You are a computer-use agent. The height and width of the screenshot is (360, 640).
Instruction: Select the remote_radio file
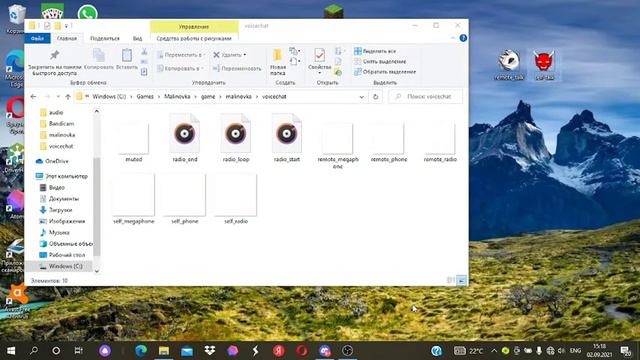pos(440,141)
